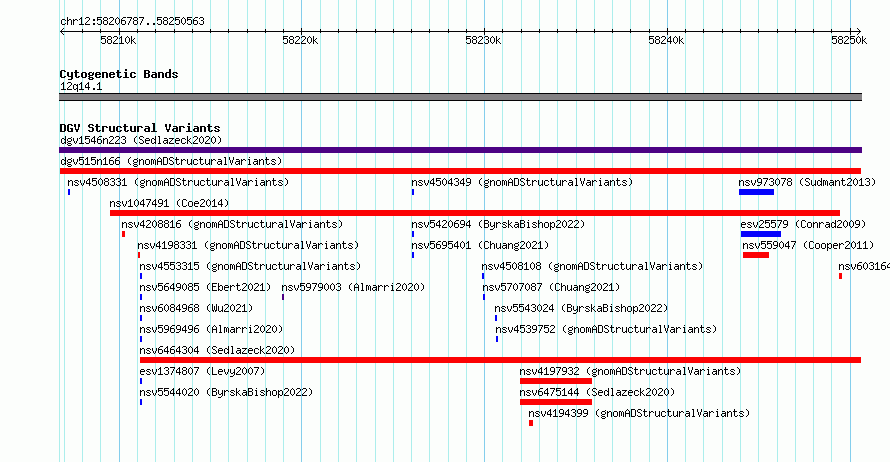Image resolution: width=890 pixels, height=462 pixels.
Task: Click the 58220k ruler tick label
Action: click(300, 40)
